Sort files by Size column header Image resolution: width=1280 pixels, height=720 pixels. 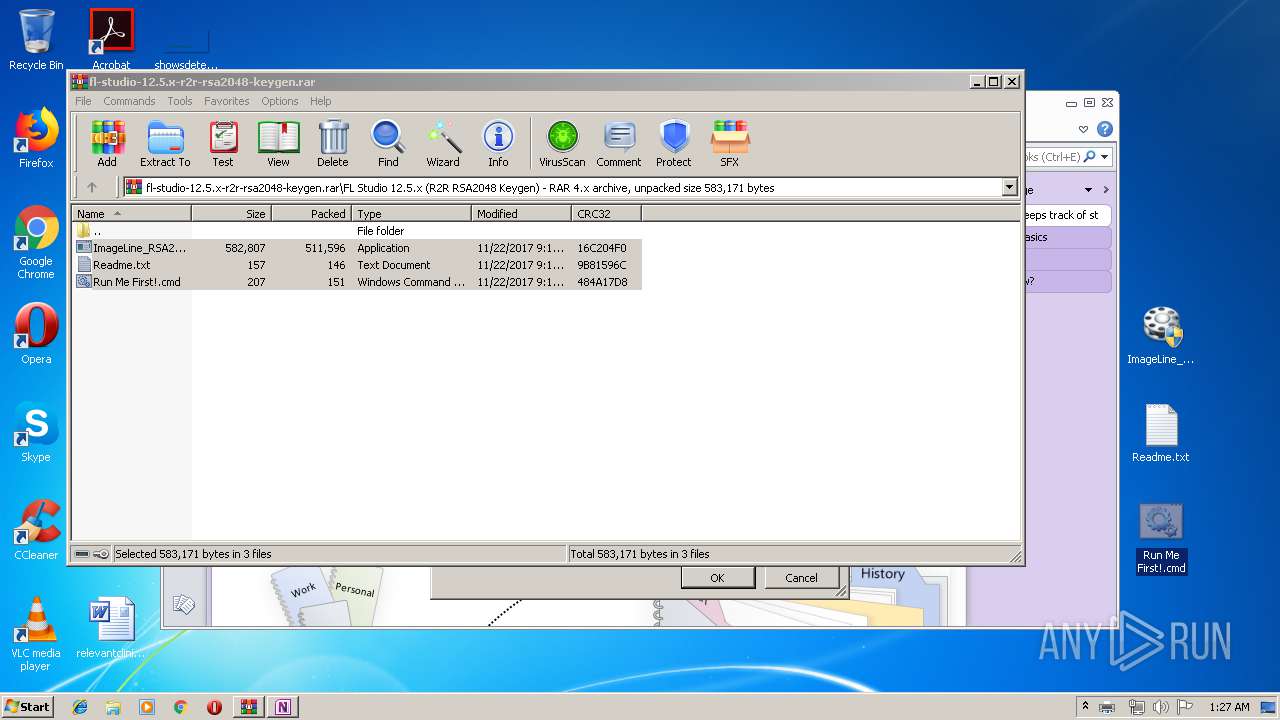(231, 214)
